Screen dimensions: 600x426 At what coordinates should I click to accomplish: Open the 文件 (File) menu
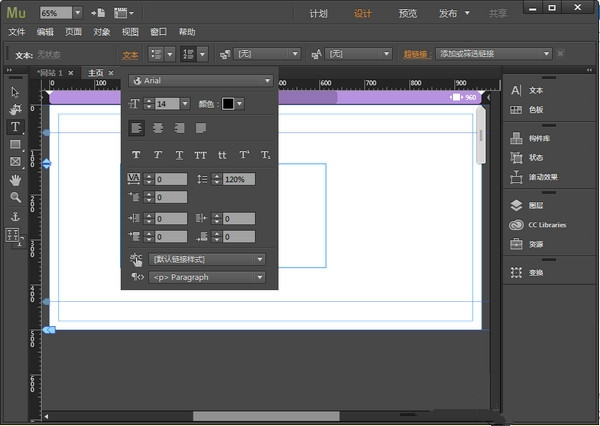15,32
